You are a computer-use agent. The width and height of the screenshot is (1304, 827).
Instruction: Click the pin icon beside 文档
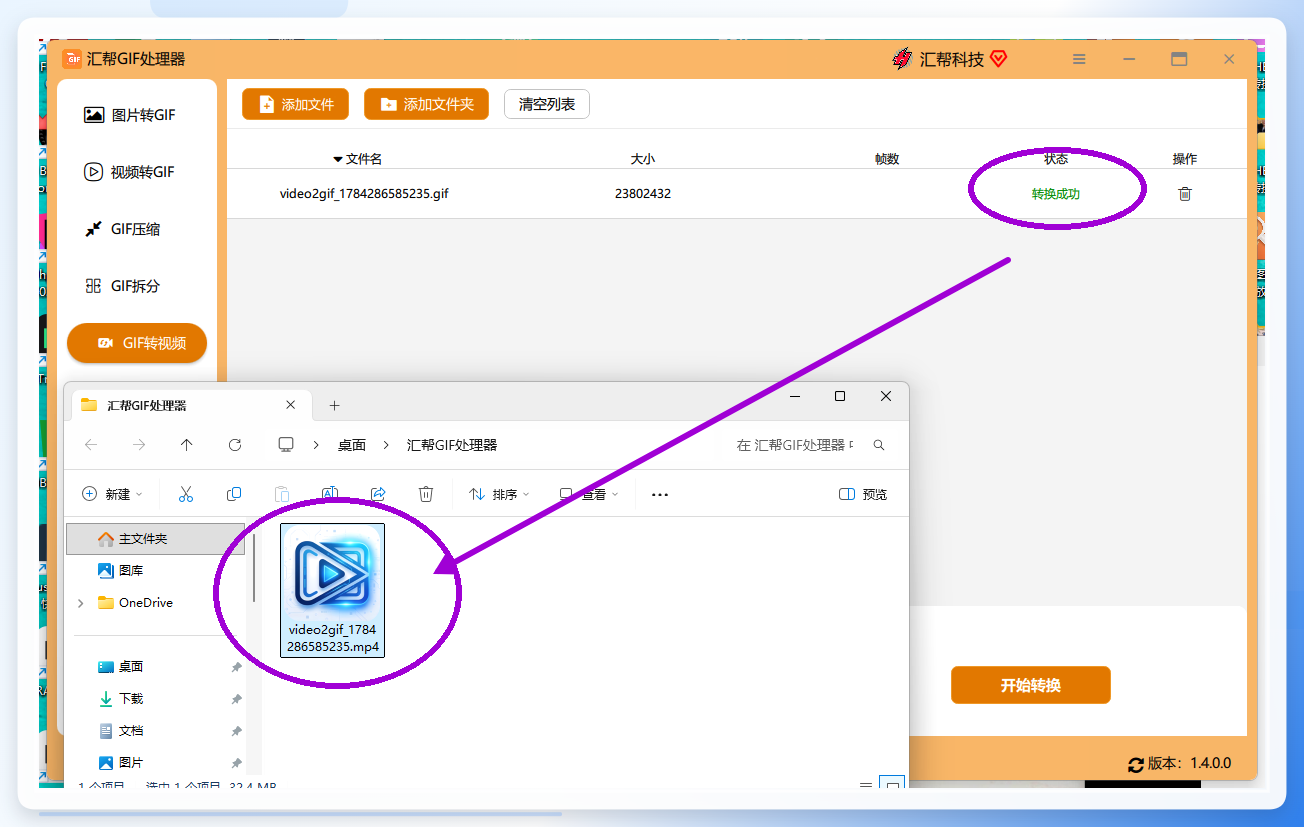tap(236, 731)
